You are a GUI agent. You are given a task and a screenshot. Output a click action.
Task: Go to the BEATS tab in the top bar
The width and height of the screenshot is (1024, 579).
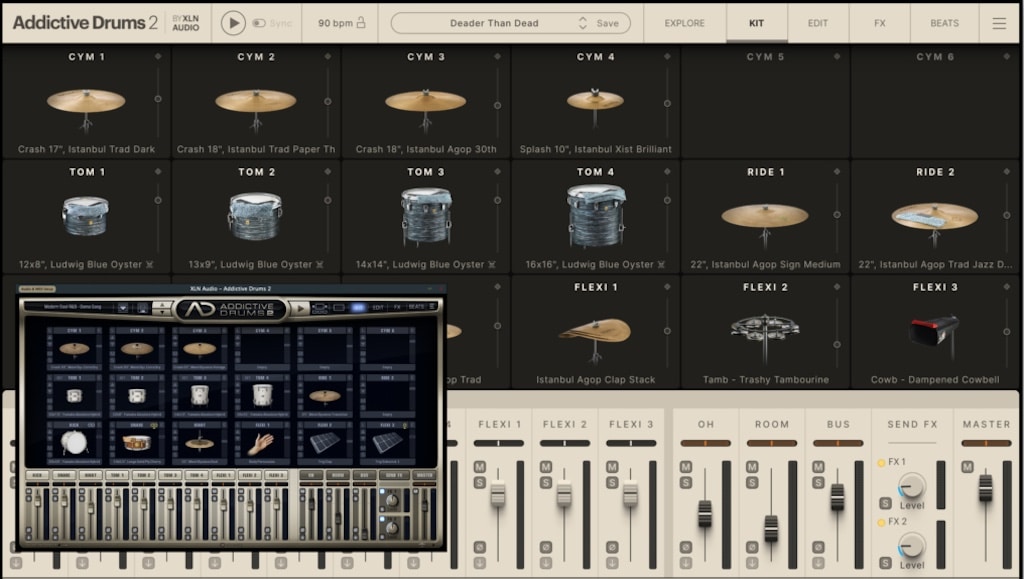pyautogui.click(x=944, y=23)
